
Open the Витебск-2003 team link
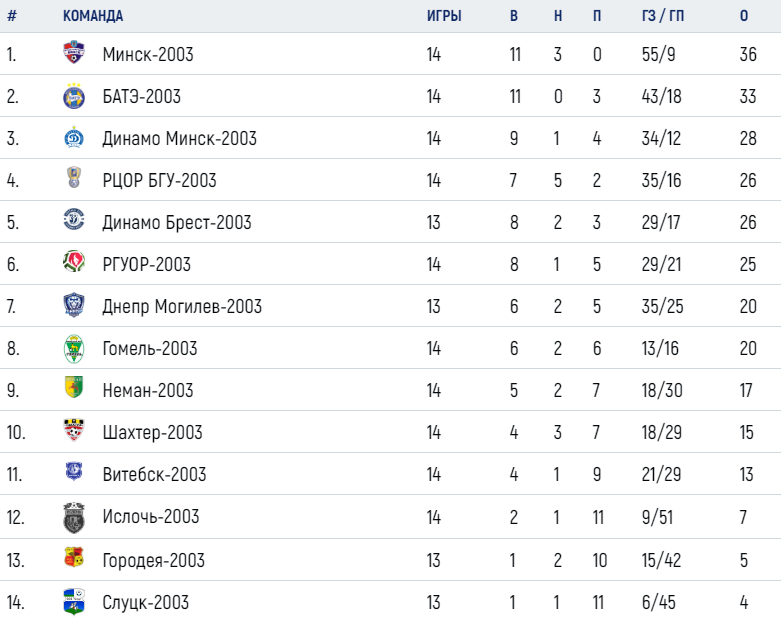click(x=154, y=475)
